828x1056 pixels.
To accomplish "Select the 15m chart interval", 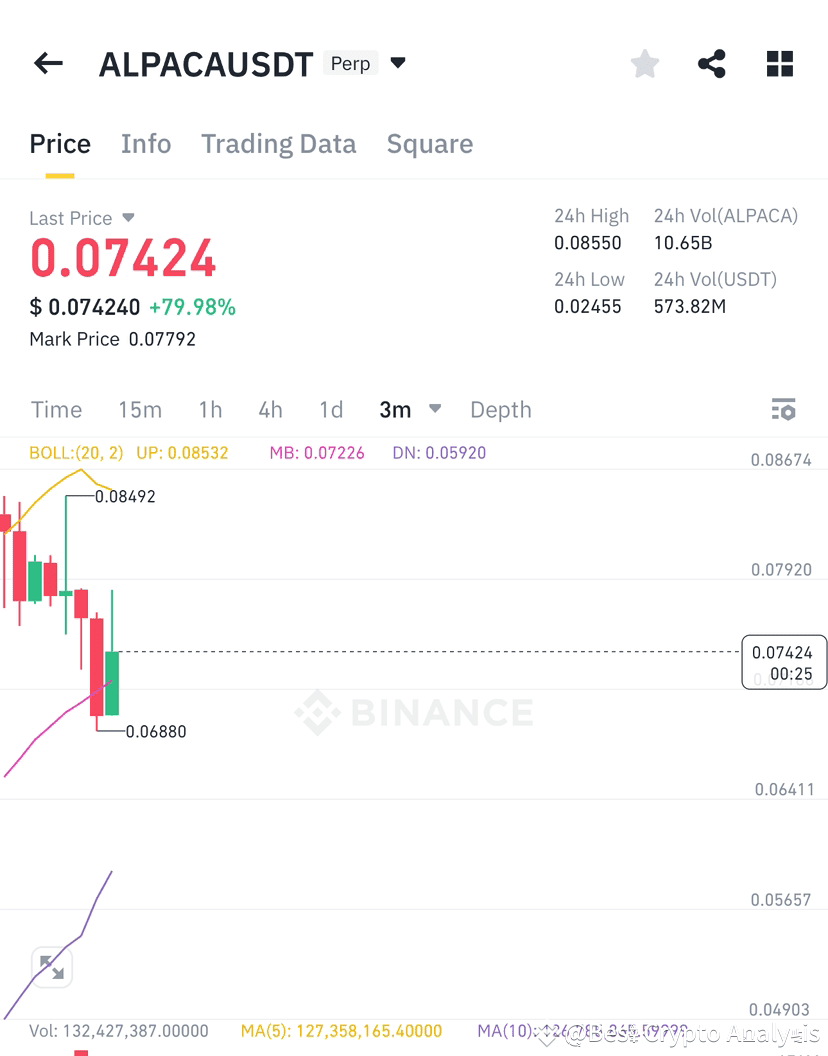I will coord(140,409).
